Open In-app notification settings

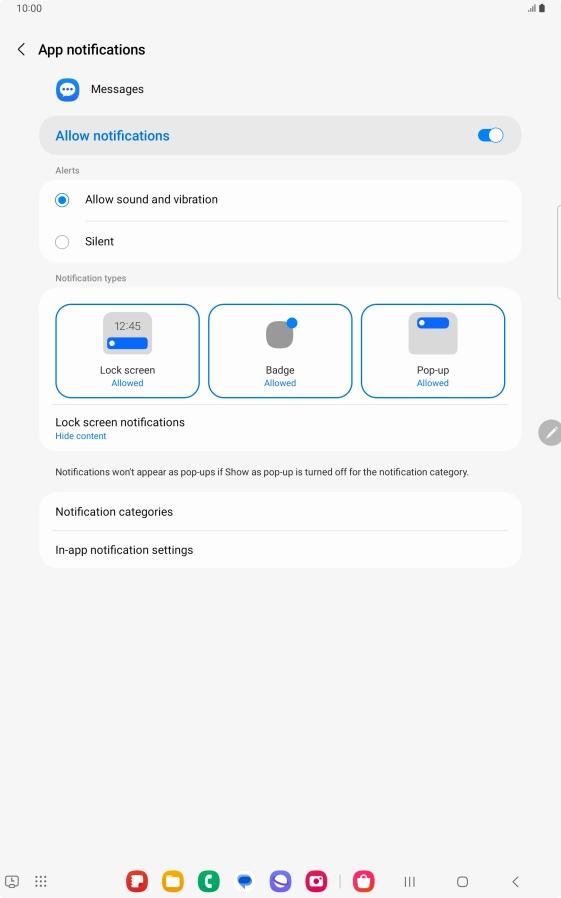click(280, 550)
